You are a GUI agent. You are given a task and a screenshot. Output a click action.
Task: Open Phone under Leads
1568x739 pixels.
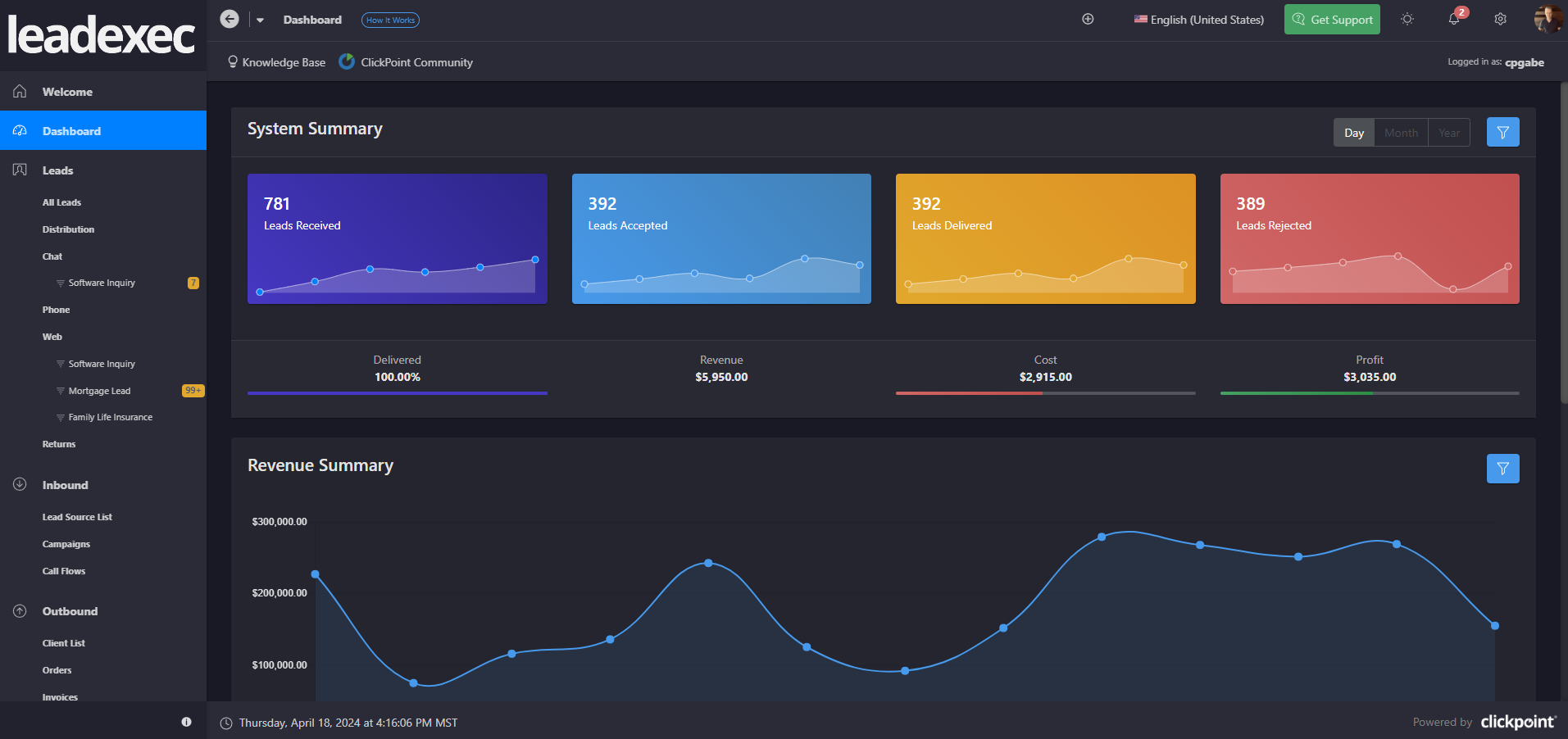pos(56,310)
